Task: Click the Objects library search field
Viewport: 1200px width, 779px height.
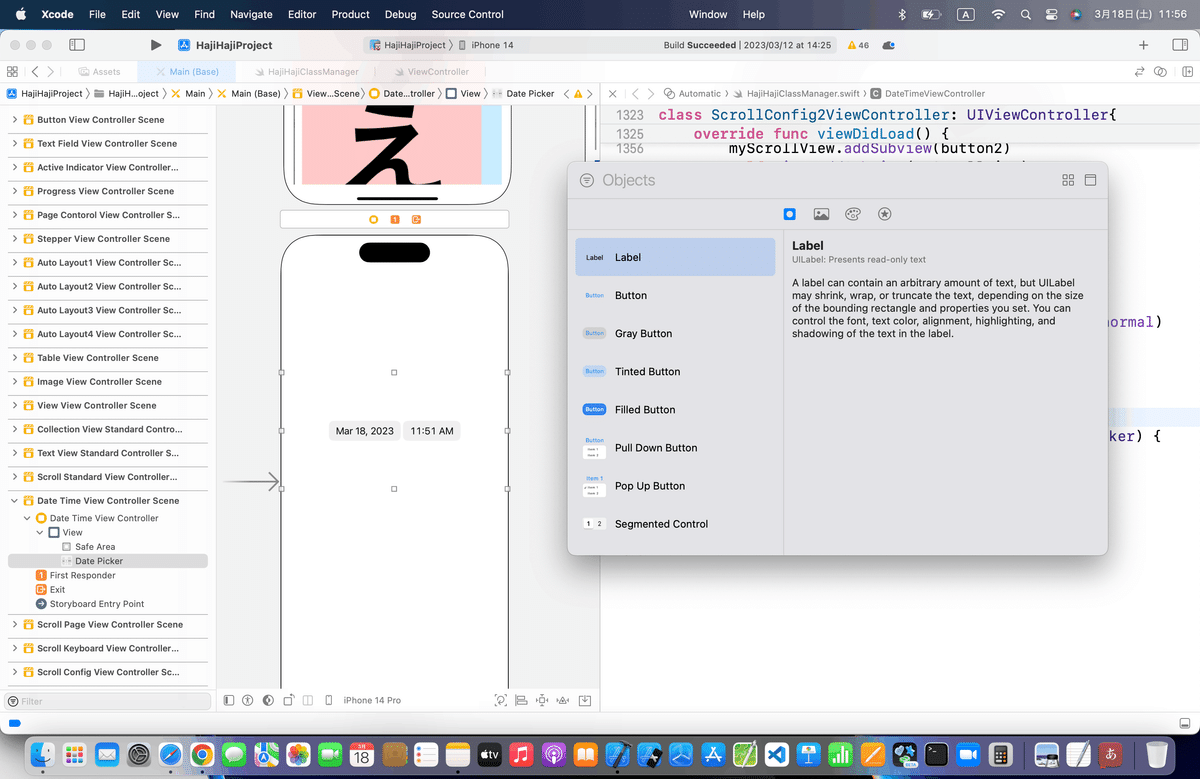Action: point(815,180)
